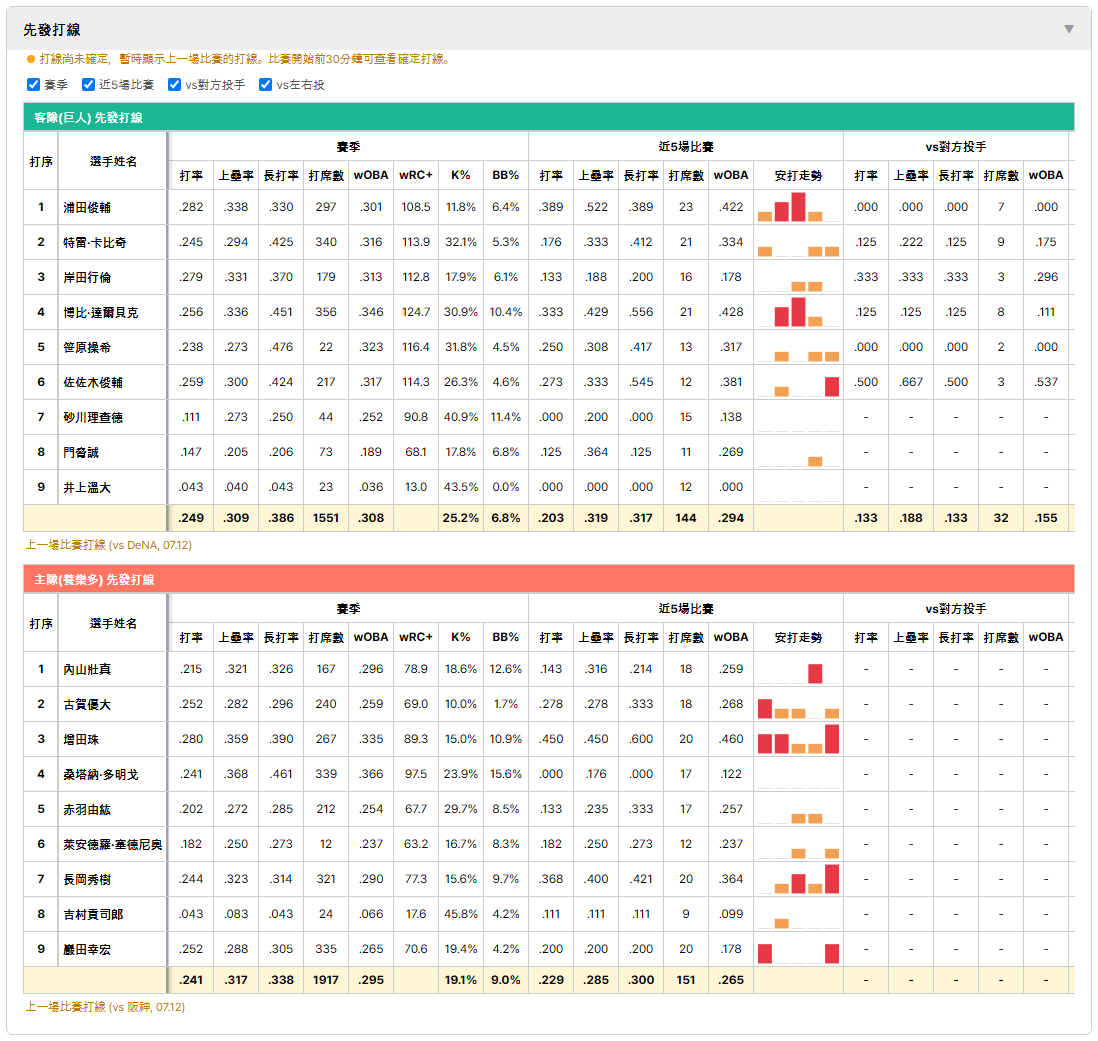Click the hit trend chart for 長岡秀樹
The width and height of the screenshot is (1098, 1041).
pyautogui.click(x=798, y=879)
